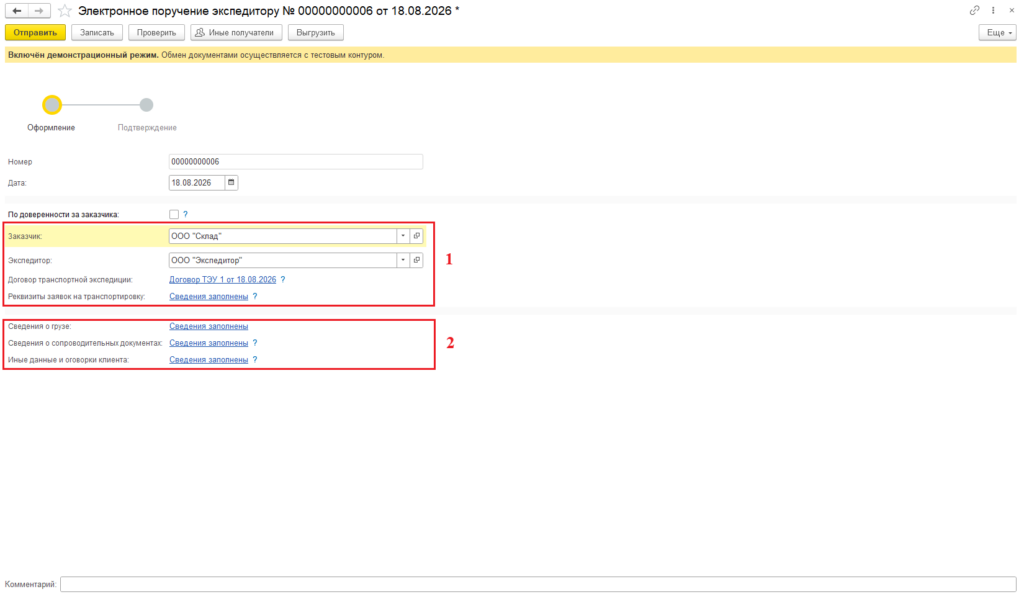This screenshot has width=1024, height=597.
Task: Go back with the left arrow
Action: pyautogui.click(x=17, y=10)
